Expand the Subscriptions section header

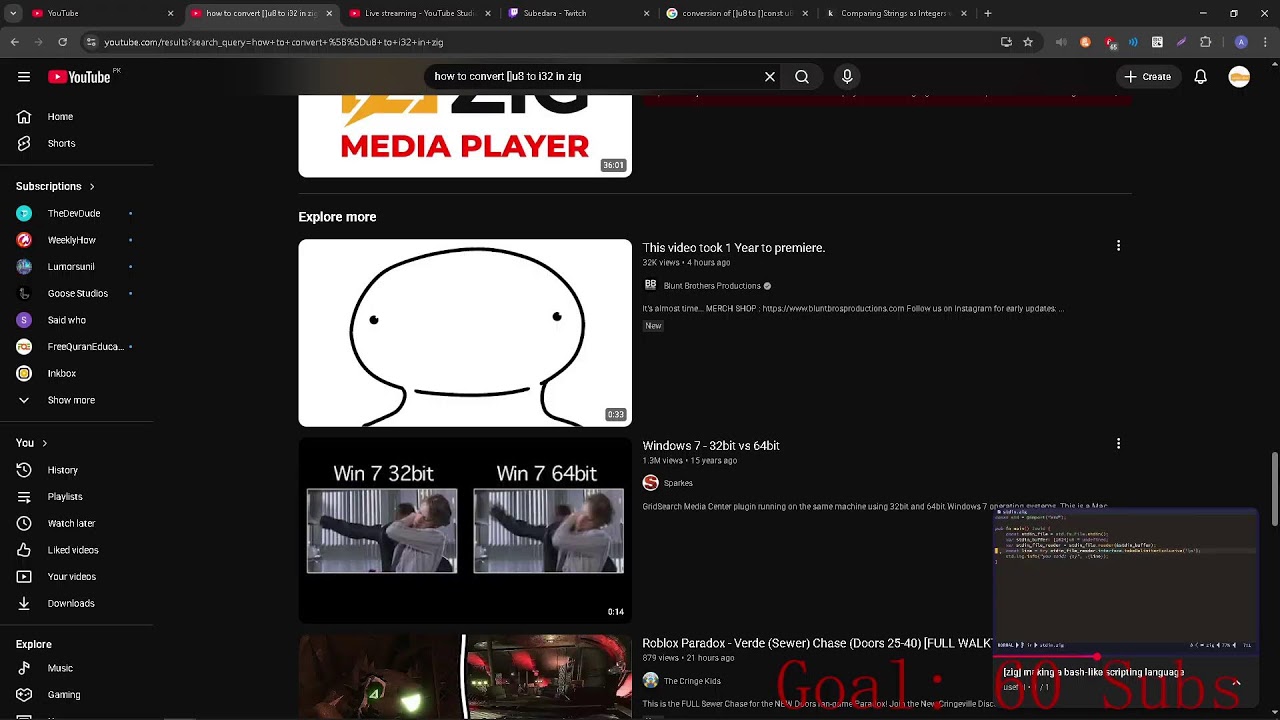(x=56, y=186)
